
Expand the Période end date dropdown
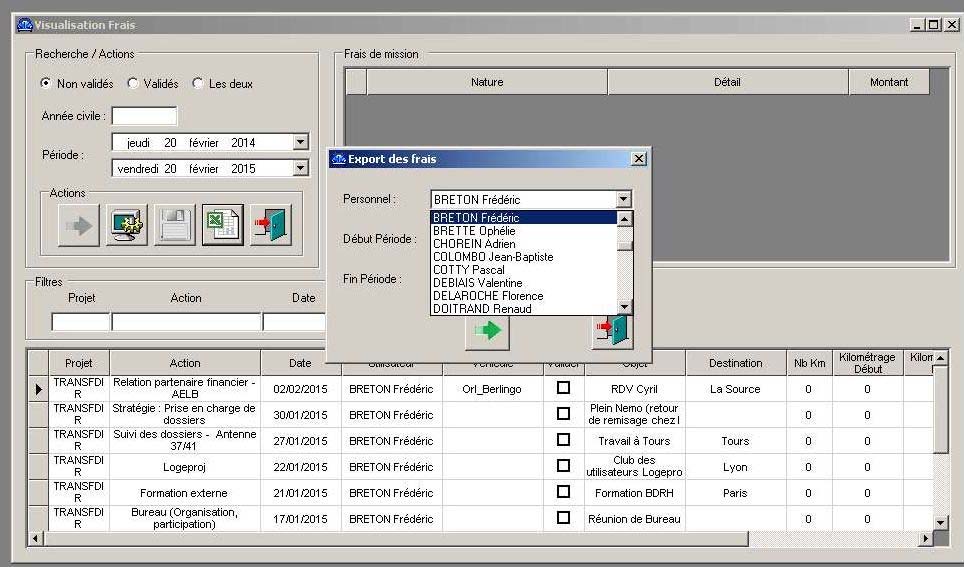(300, 169)
